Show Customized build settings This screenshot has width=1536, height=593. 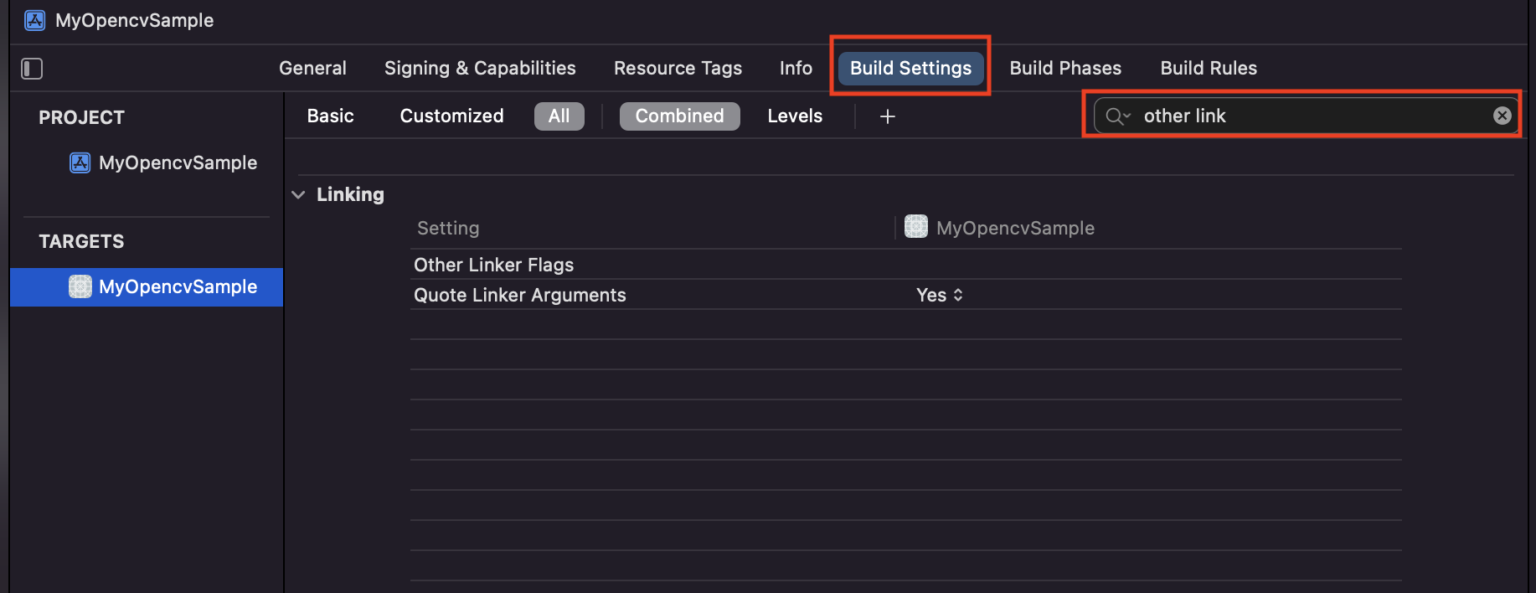click(x=451, y=116)
